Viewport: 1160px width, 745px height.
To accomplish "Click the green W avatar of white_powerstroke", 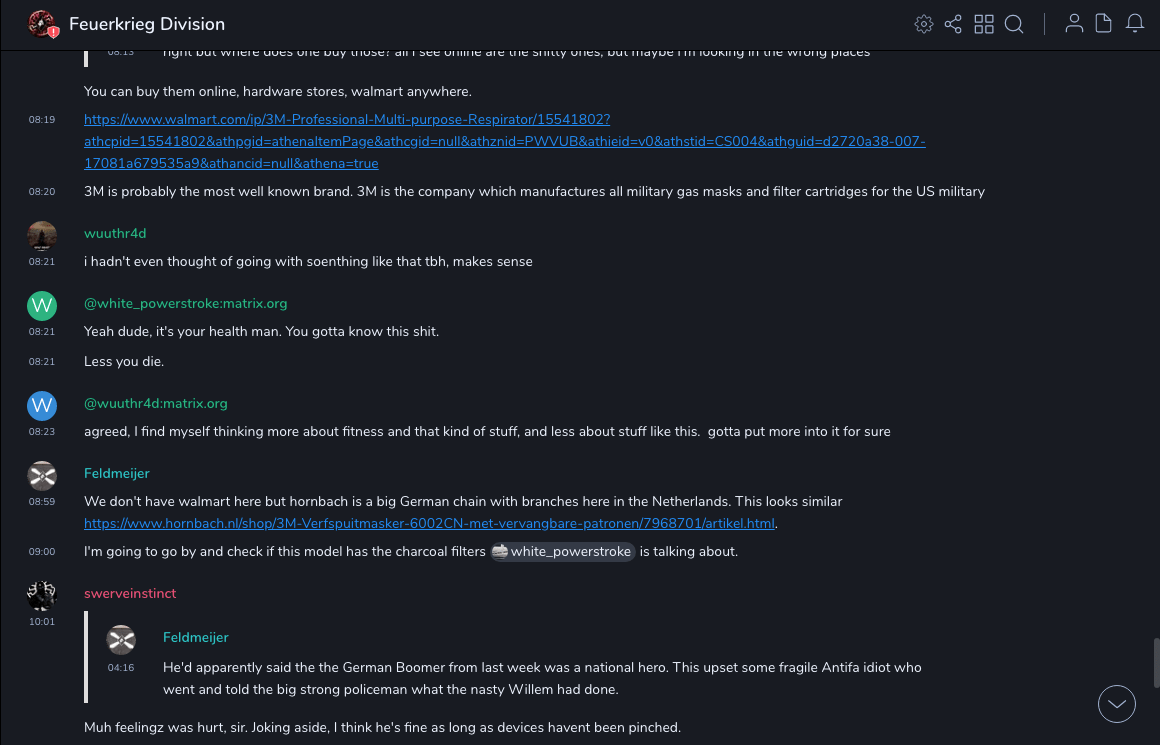I will [x=42, y=305].
